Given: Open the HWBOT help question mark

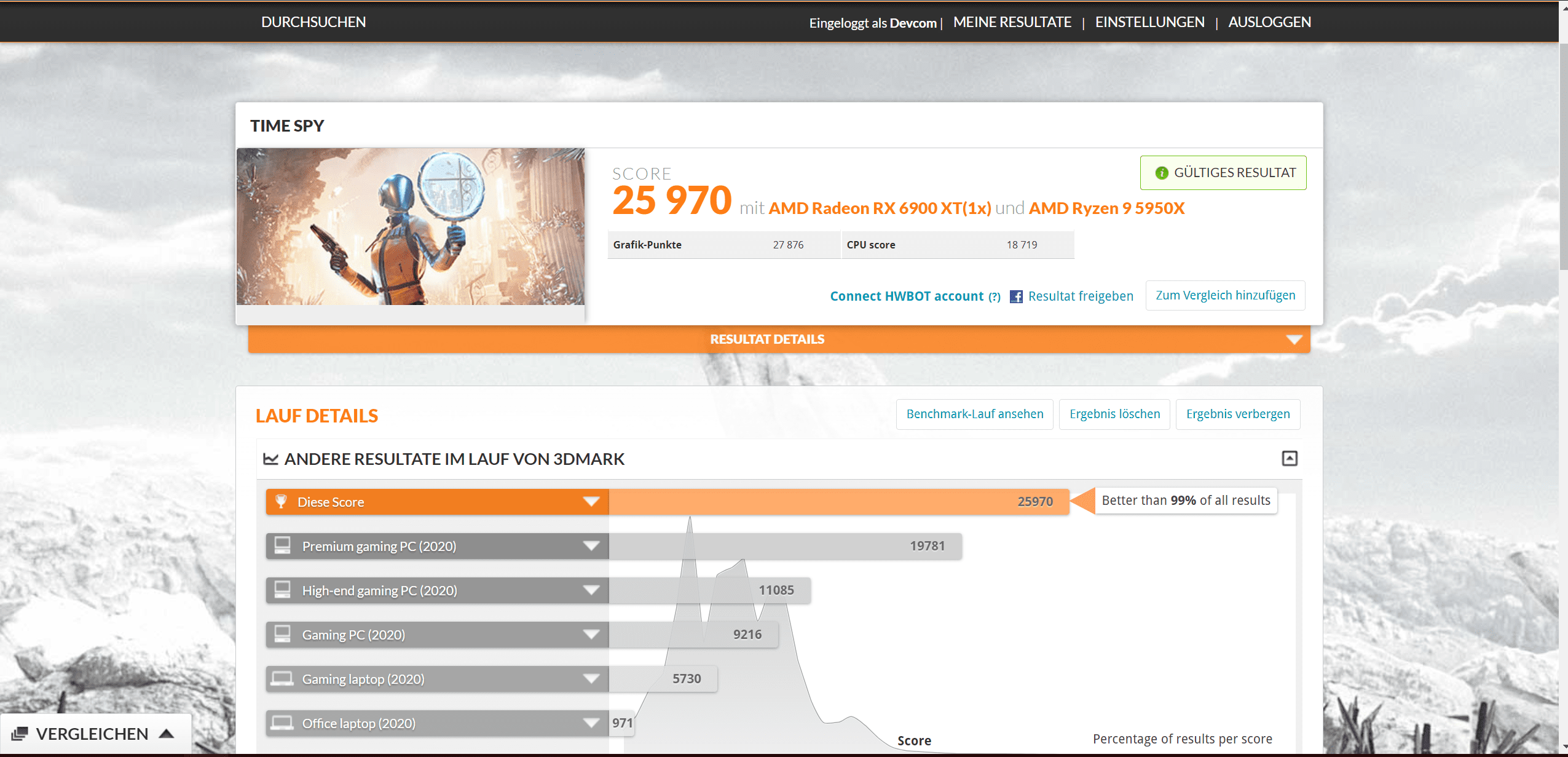Looking at the screenshot, I should [x=995, y=297].
